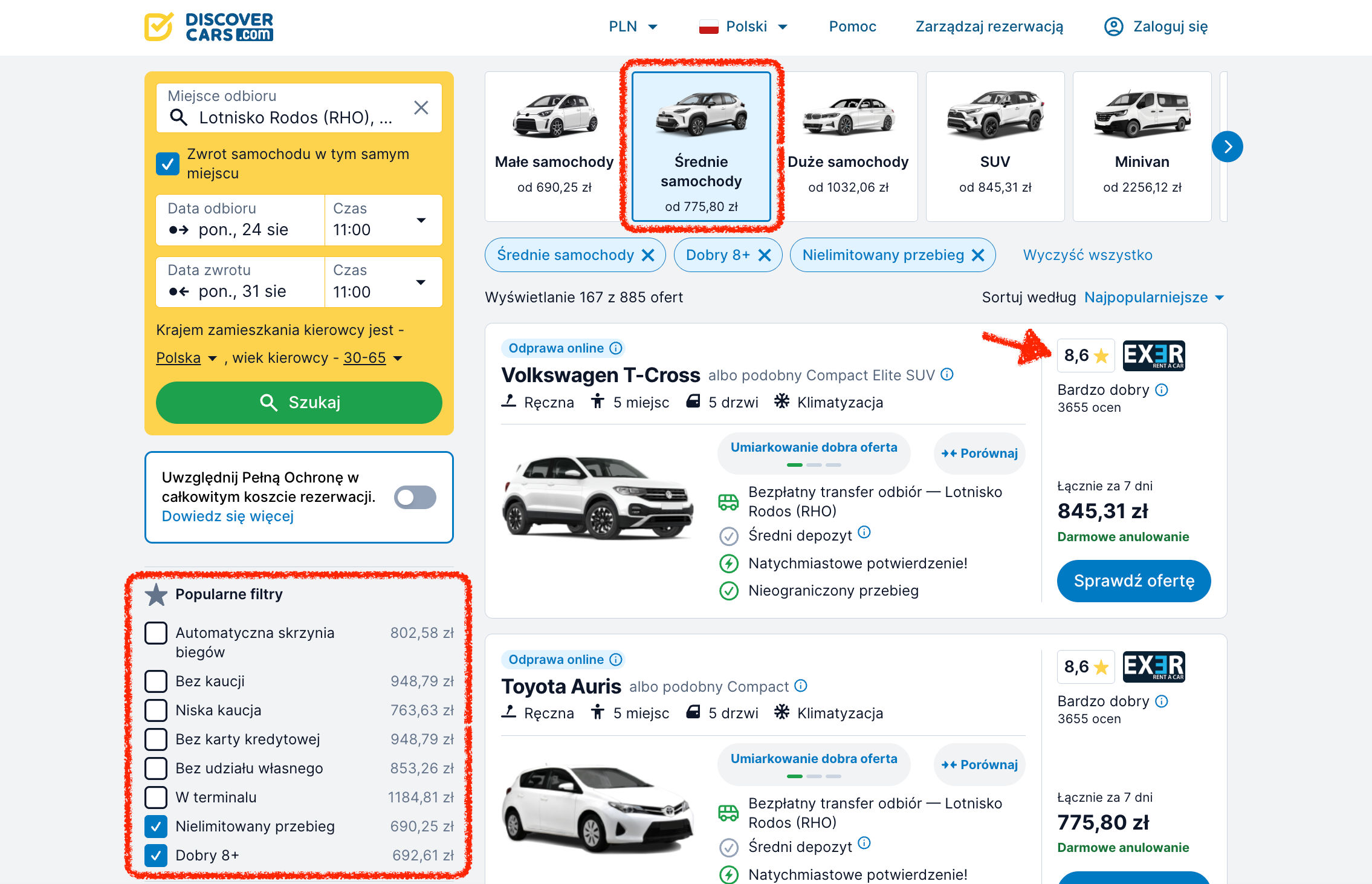Untick the same-location return checkbox
The image size is (1372, 884).
167,164
